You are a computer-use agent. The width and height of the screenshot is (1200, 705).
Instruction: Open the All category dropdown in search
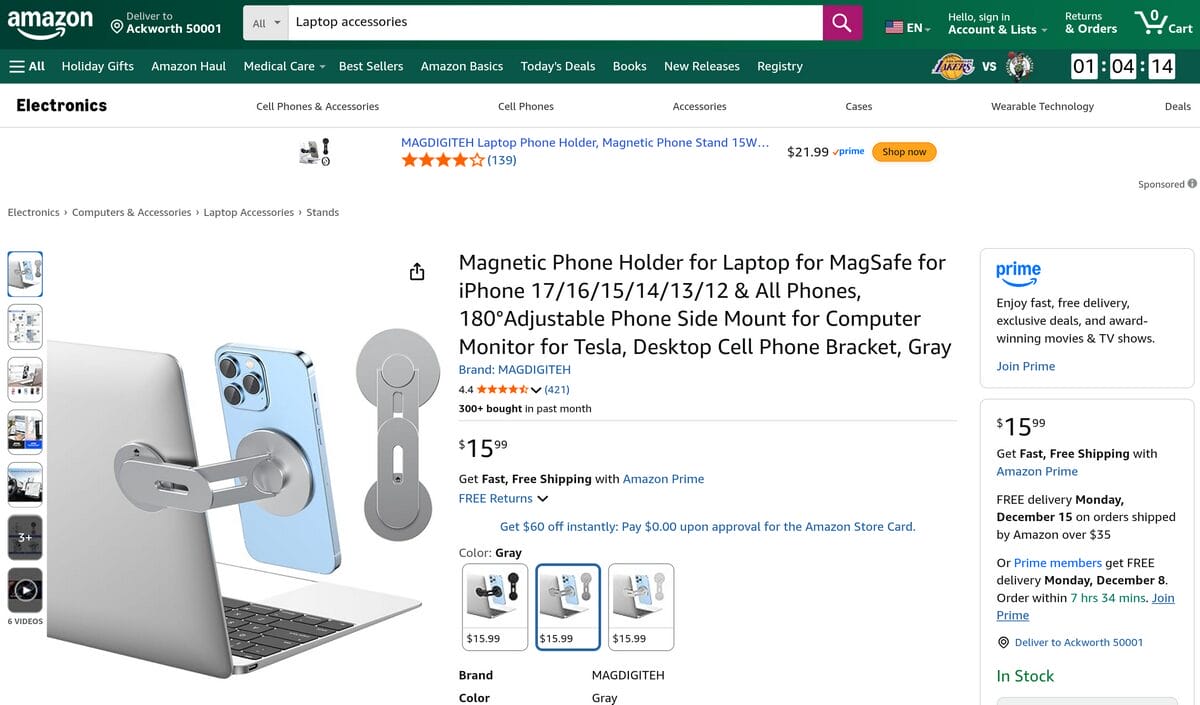(264, 21)
